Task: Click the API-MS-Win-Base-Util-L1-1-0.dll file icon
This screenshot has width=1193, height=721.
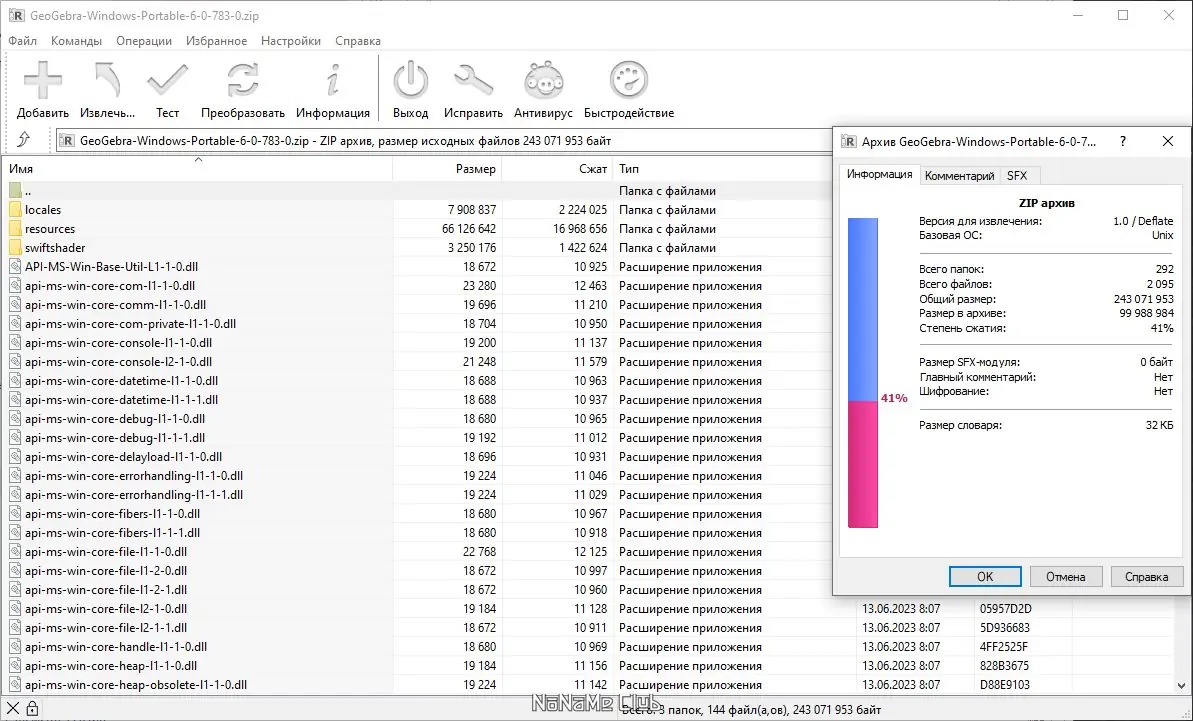Action: (15, 267)
